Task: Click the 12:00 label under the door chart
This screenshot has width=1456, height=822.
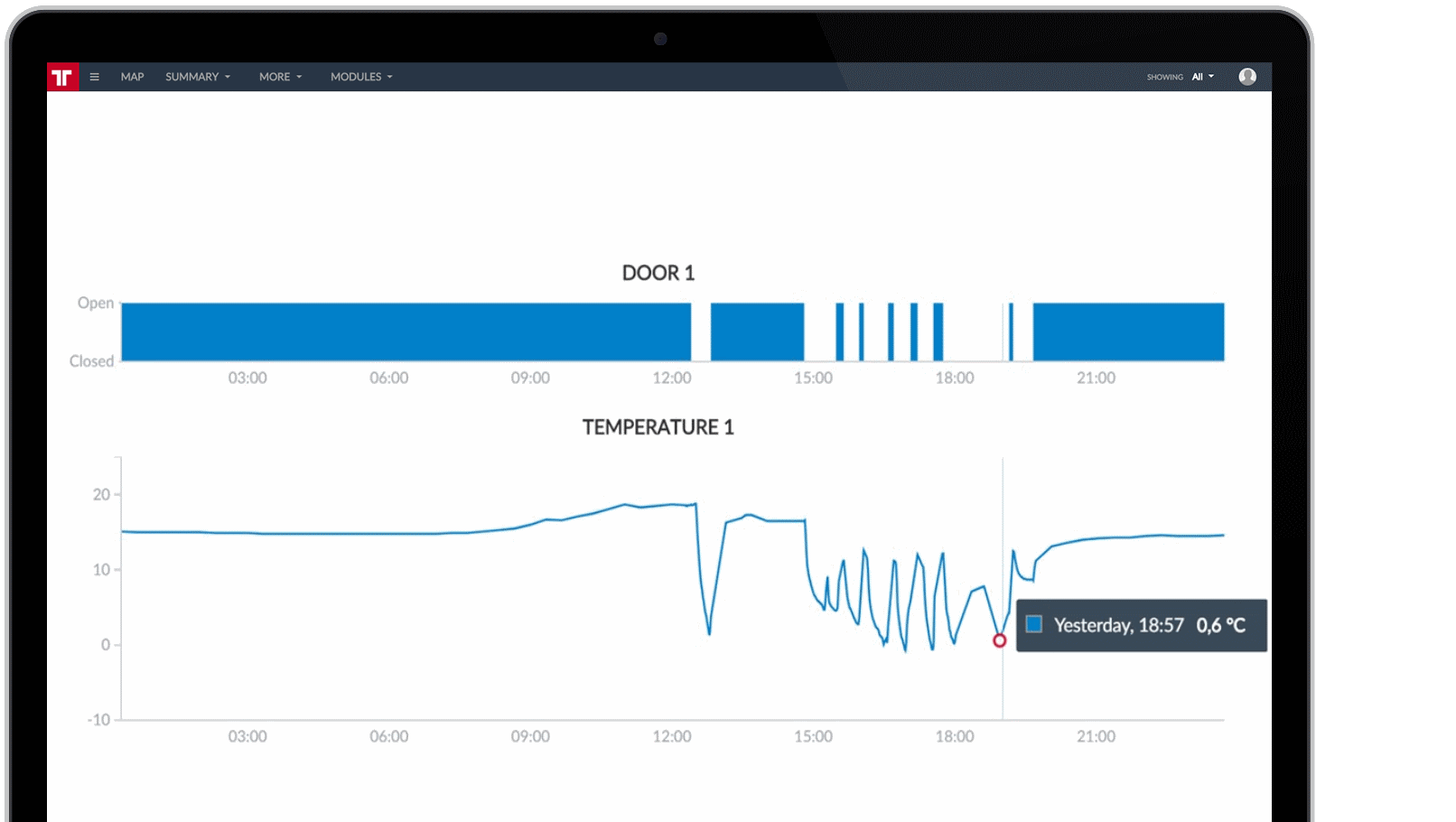Action: click(x=672, y=378)
